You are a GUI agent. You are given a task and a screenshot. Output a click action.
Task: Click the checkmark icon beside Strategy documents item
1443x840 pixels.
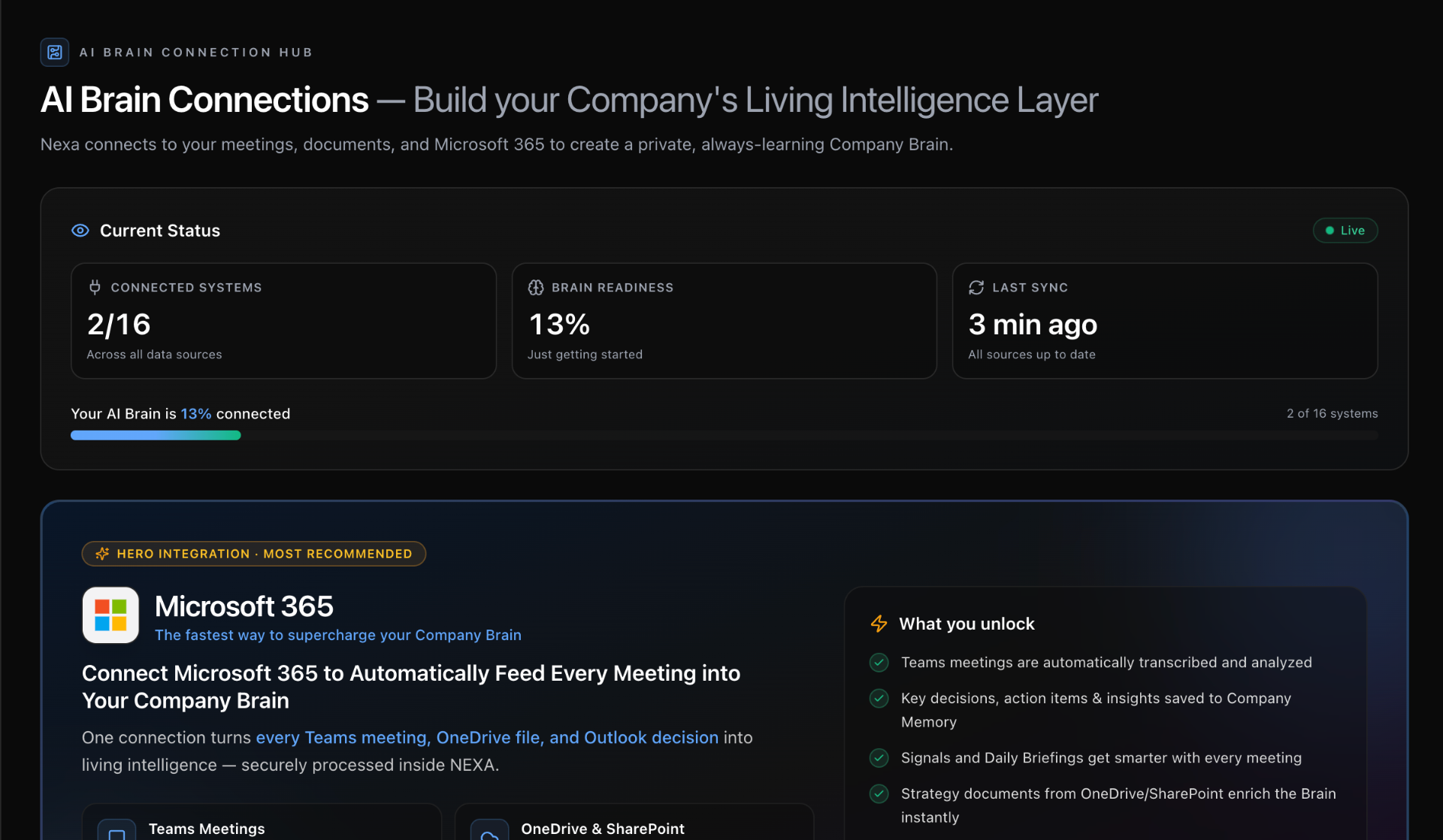click(x=879, y=793)
